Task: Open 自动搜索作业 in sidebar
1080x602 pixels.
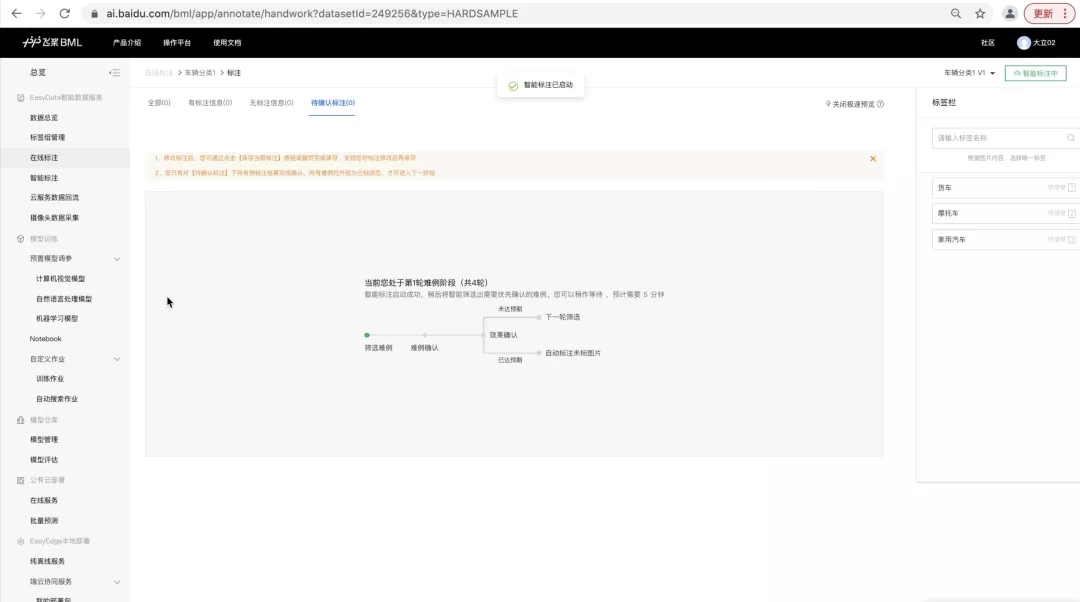Action: point(57,399)
